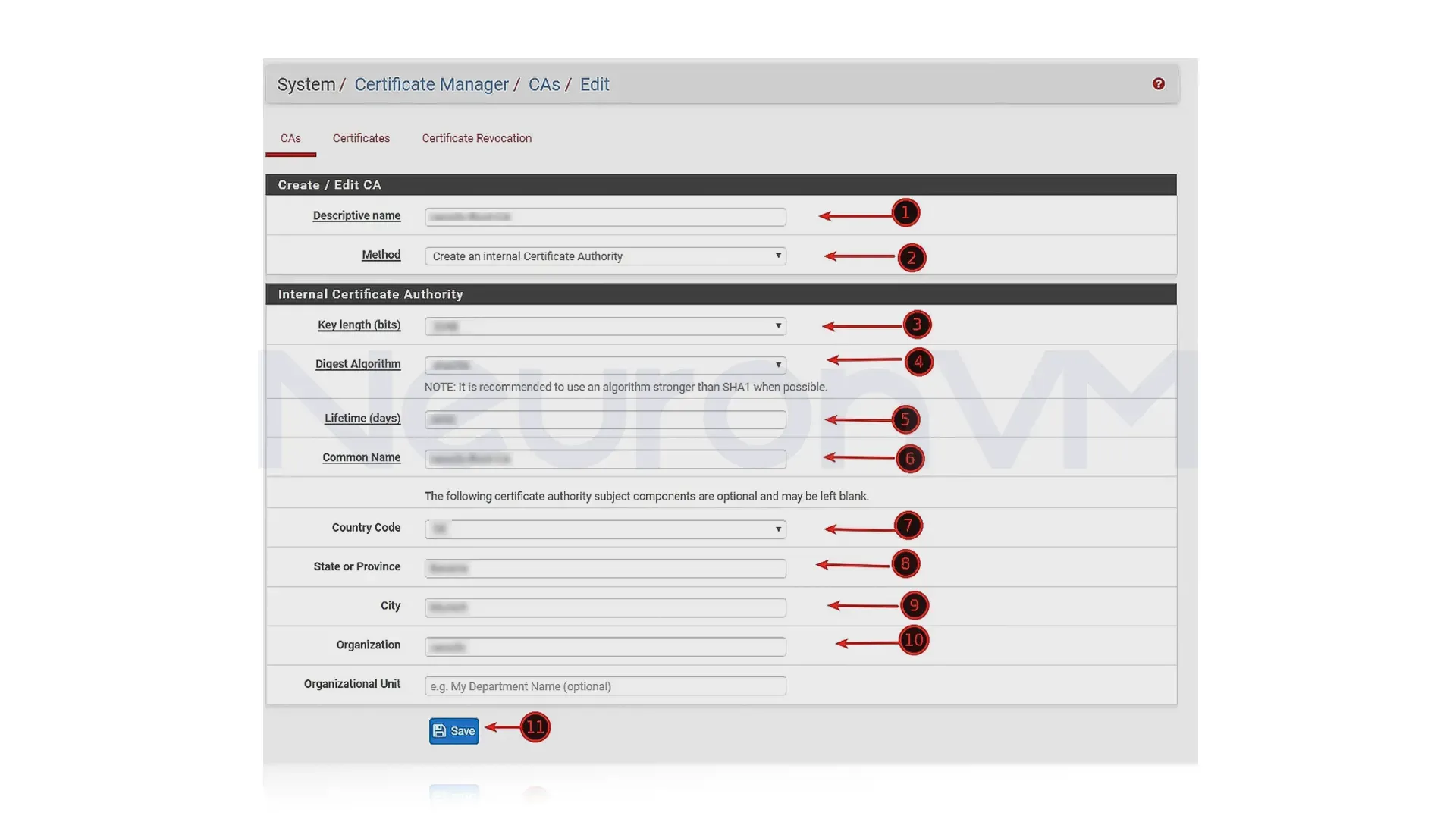Image resolution: width=1456 pixels, height=819 pixels.
Task: Click the System breadcrumb text
Action: [306, 84]
